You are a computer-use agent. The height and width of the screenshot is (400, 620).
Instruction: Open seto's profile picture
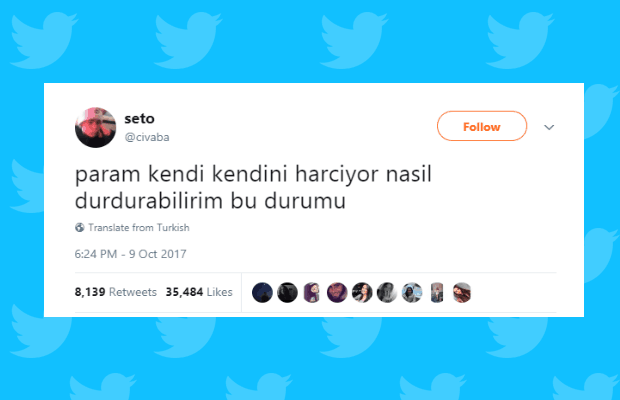[x=95, y=127]
